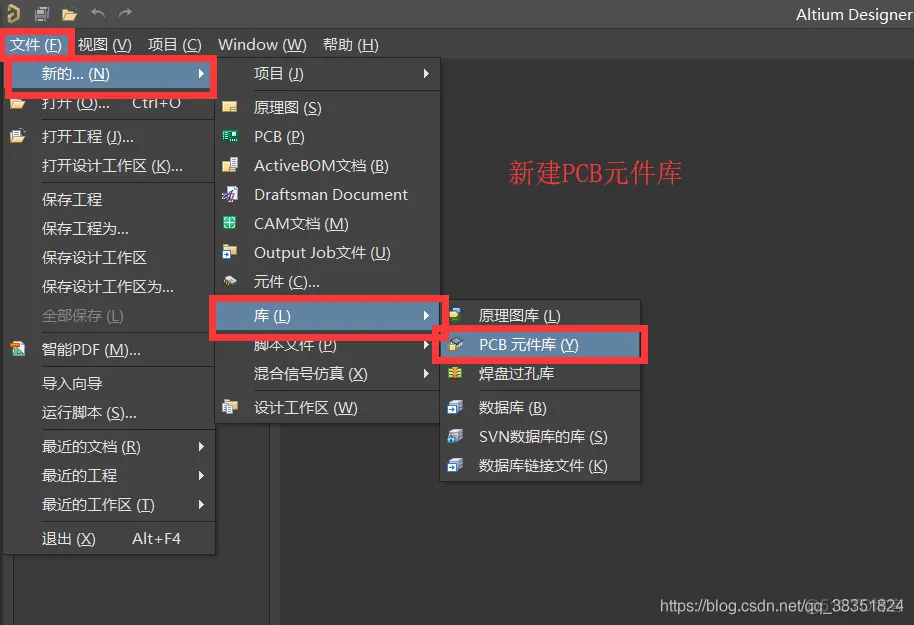This screenshot has height=625, width=914.
Task: Select PCB 元件库 (Y) entry
Action: (x=540, y=345)
